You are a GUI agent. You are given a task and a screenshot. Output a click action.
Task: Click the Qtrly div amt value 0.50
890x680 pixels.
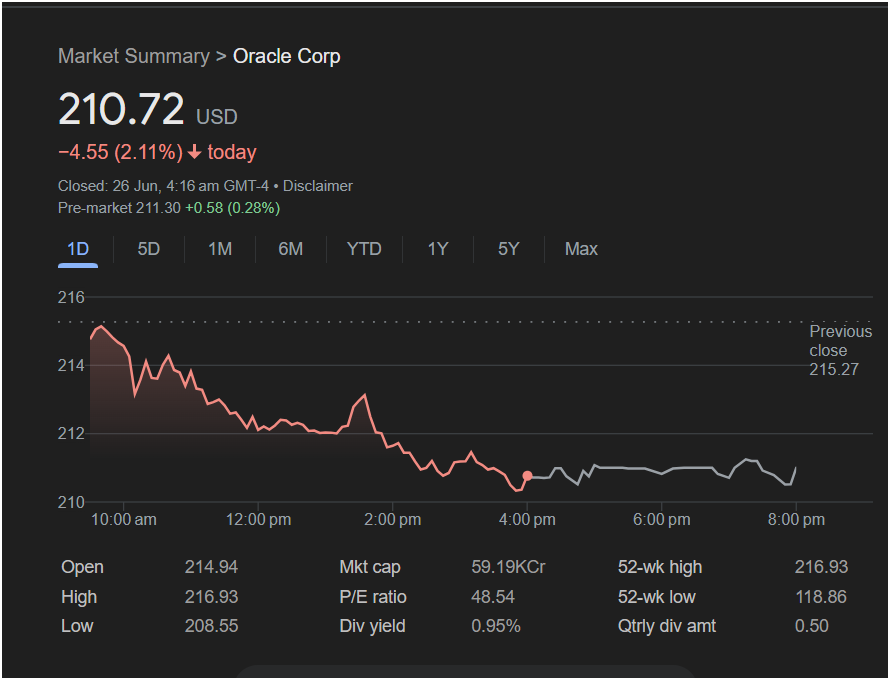812,626
